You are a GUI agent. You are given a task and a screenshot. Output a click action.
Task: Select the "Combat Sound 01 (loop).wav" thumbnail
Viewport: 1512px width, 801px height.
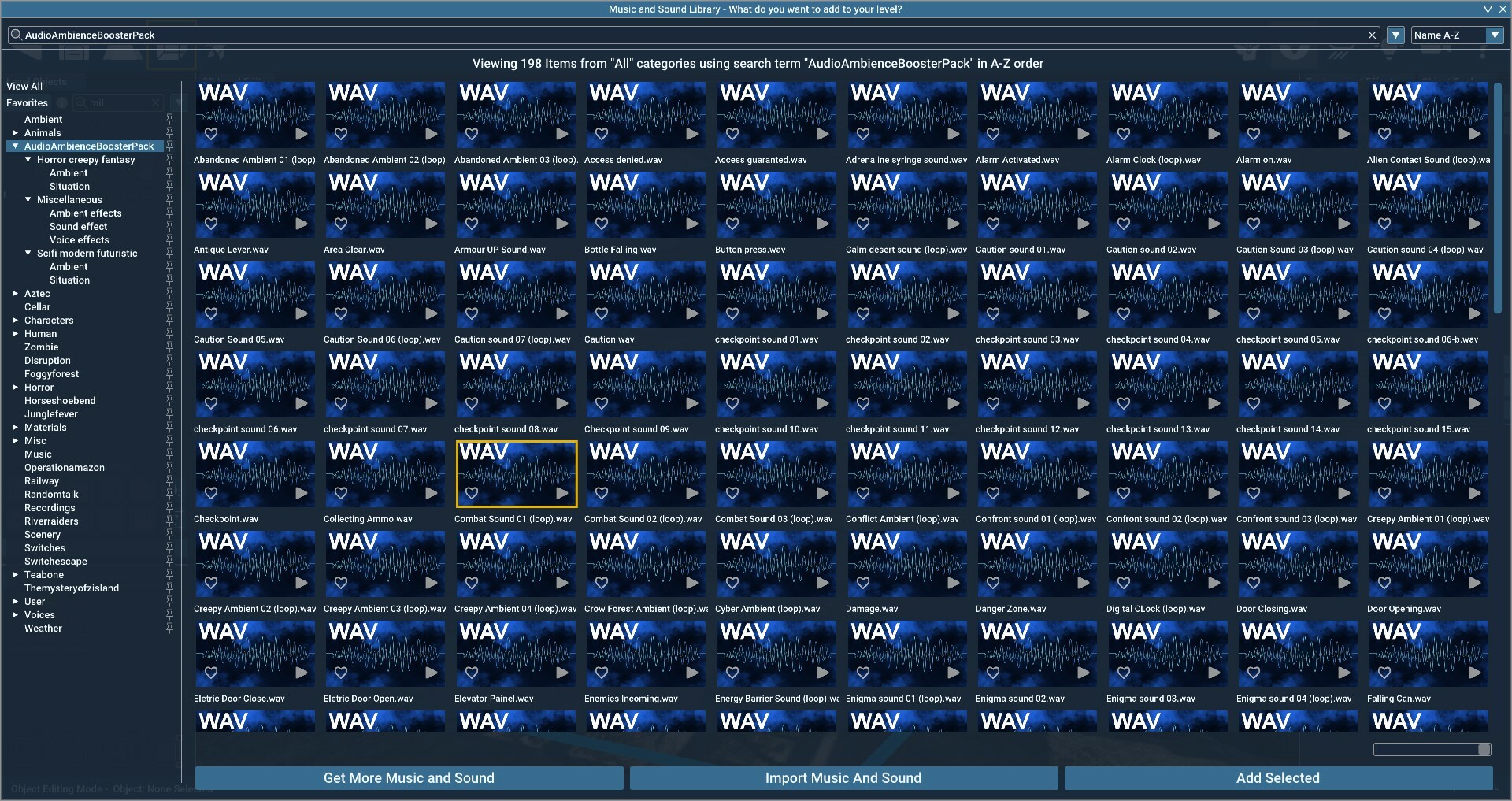(516, 473)
